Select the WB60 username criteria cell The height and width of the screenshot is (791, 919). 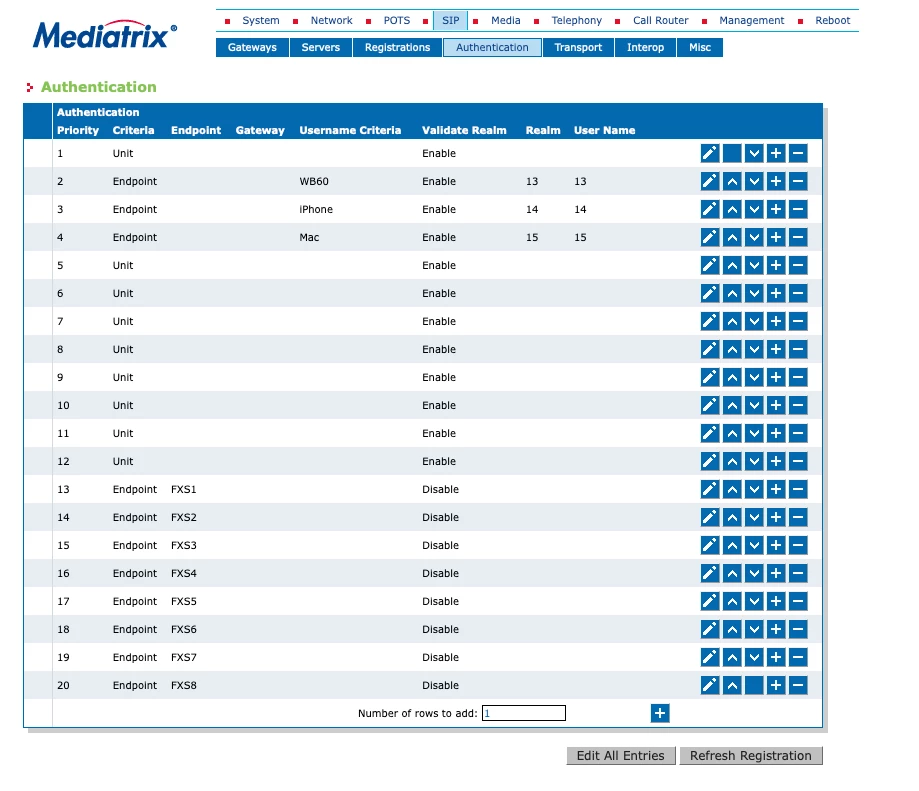[314, 182]
